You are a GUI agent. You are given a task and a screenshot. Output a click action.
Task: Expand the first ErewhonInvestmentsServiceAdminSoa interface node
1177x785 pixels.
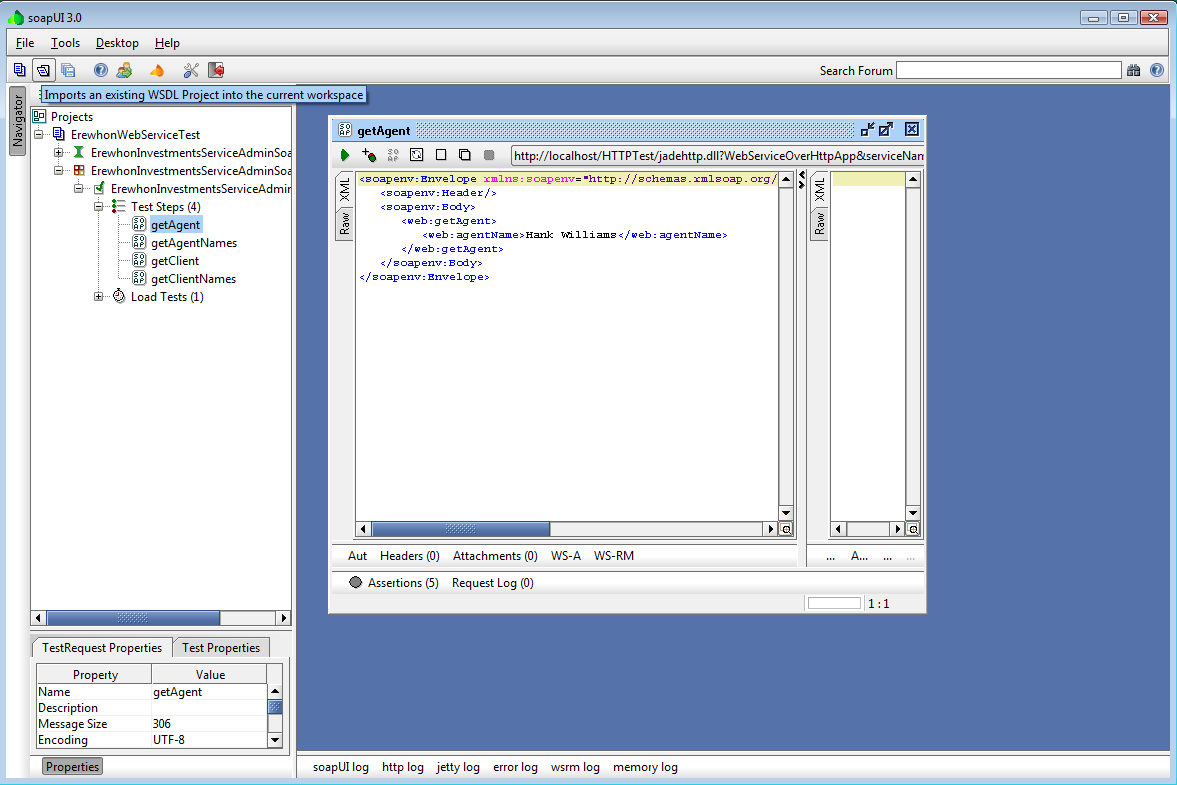(x=59, y=152)
